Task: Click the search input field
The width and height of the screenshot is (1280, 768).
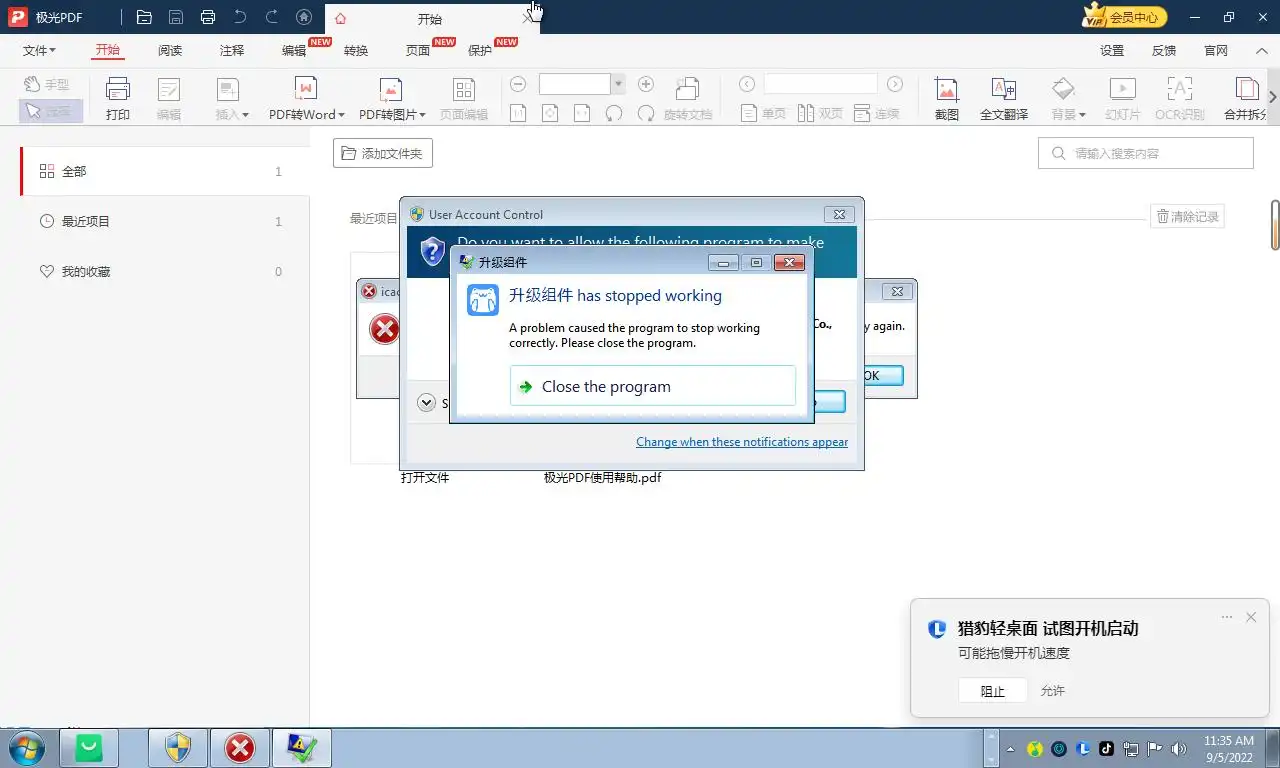Action: (1146, 153)
